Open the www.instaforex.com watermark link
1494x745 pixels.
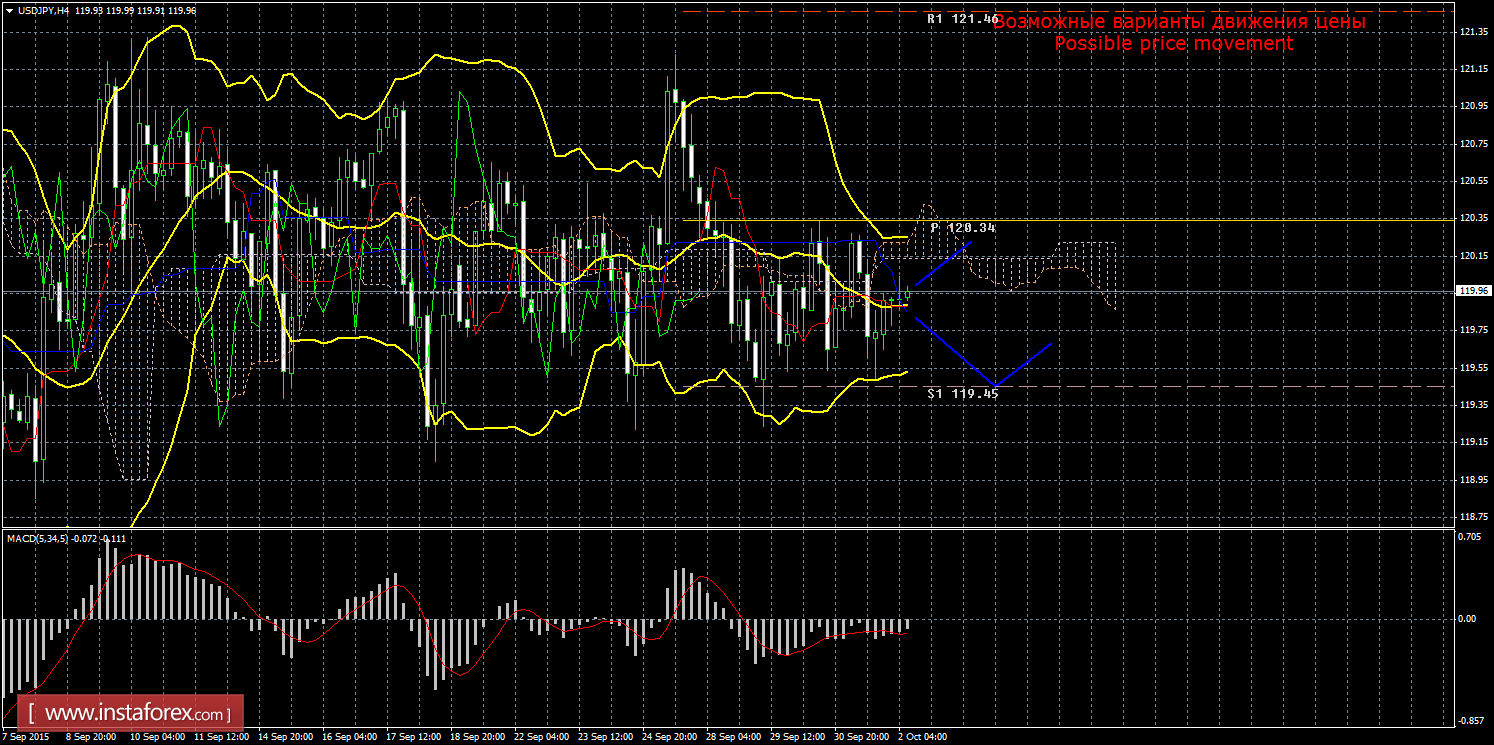click(135, 714)
